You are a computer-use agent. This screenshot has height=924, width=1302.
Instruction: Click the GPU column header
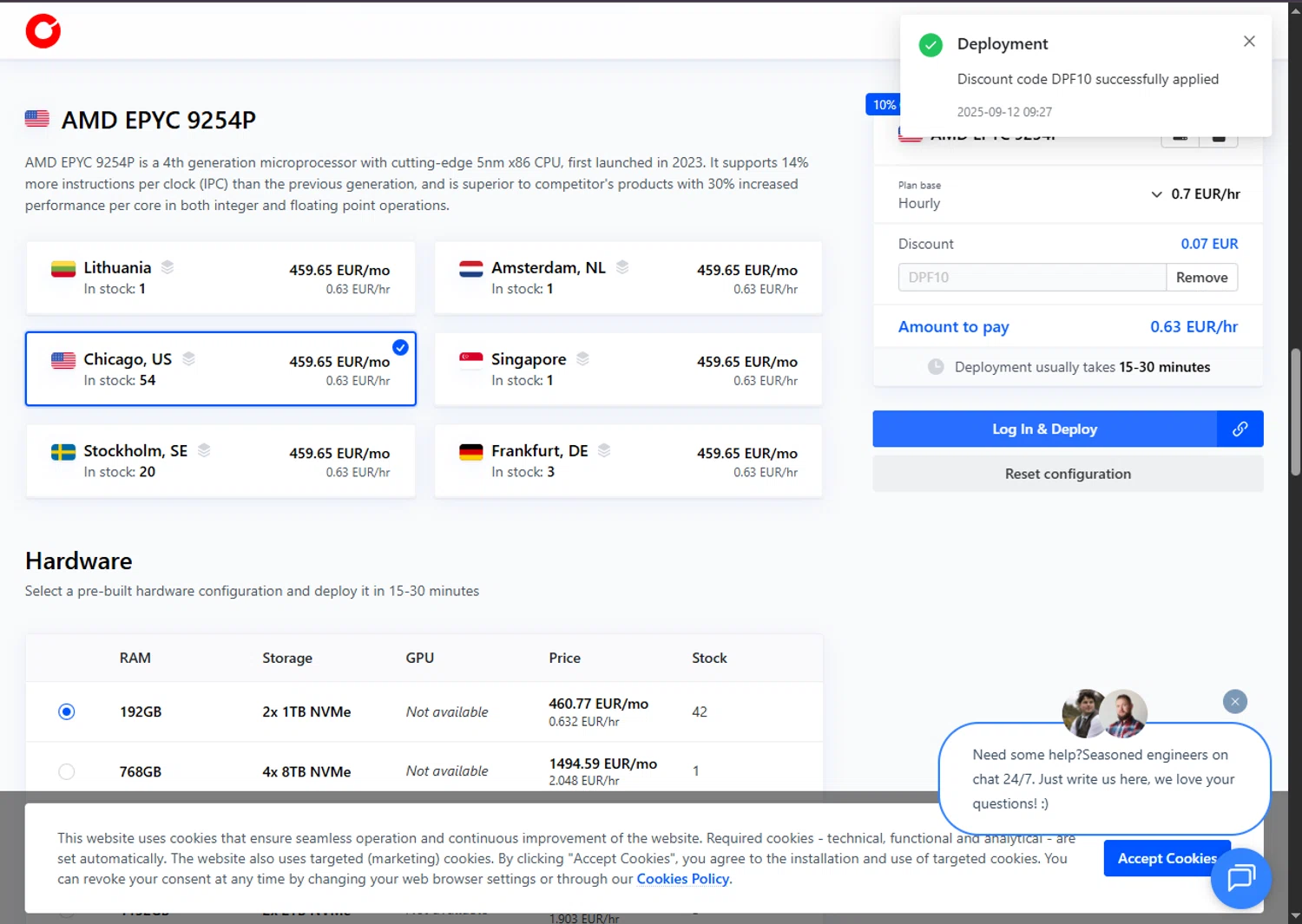point(420,658)
